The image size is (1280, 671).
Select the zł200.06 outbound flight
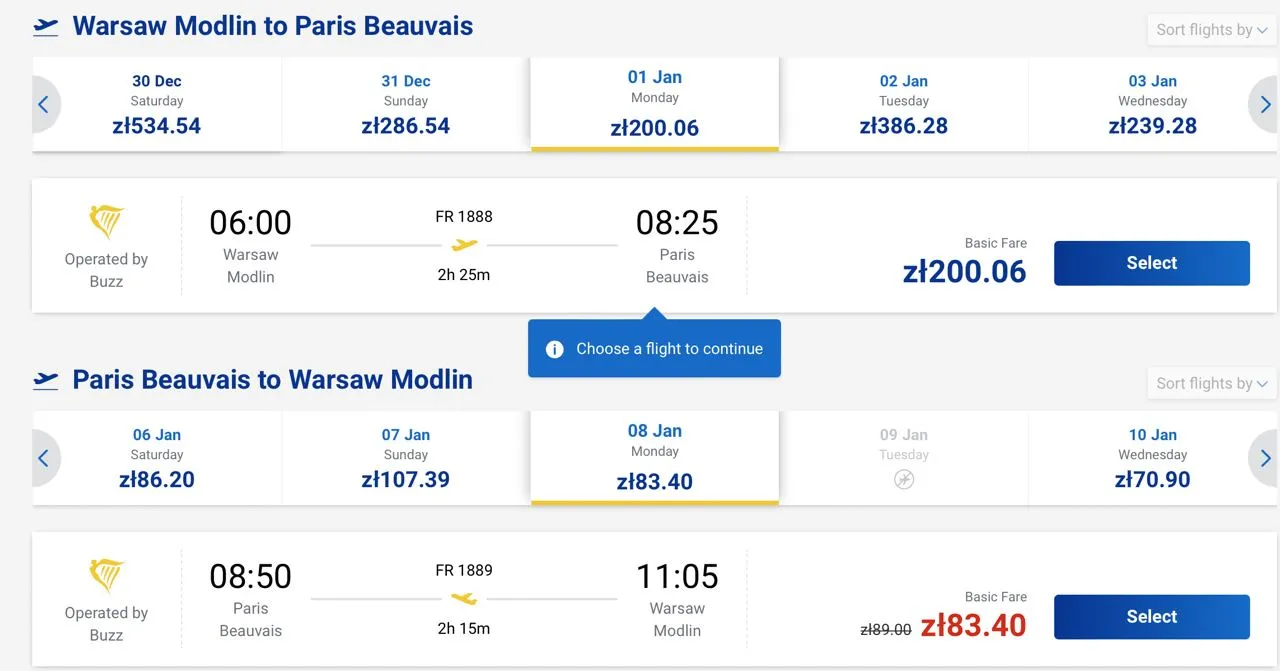coord(1151,263)
